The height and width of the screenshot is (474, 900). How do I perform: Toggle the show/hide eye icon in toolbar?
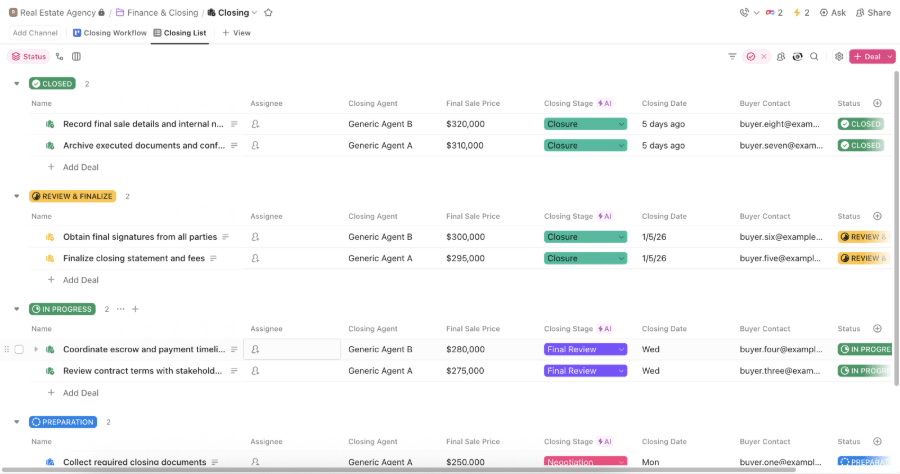pos(797,56)
